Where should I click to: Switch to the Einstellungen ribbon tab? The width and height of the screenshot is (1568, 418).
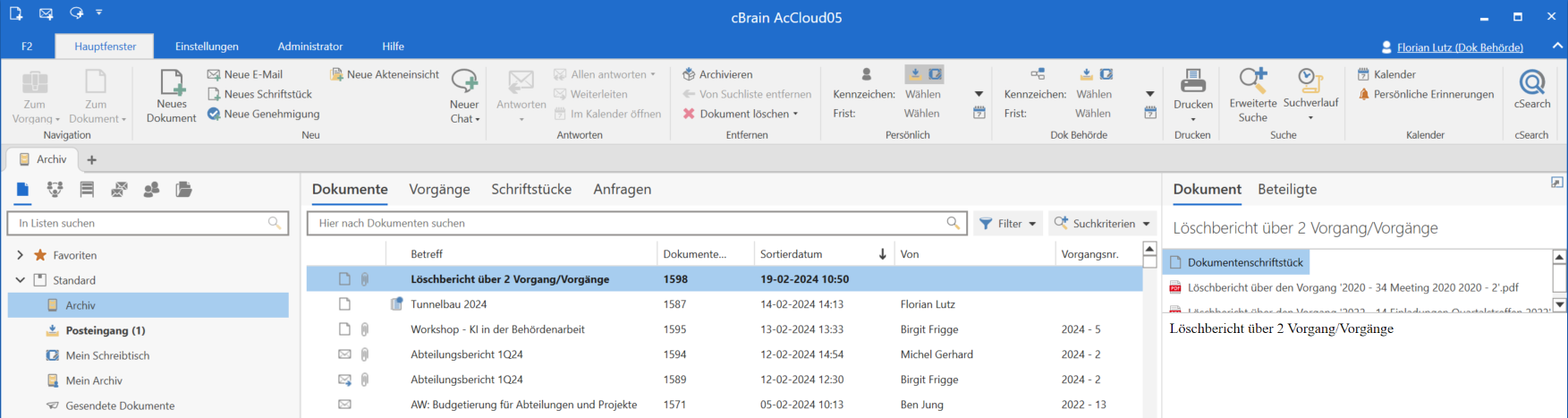pos(207,47)
